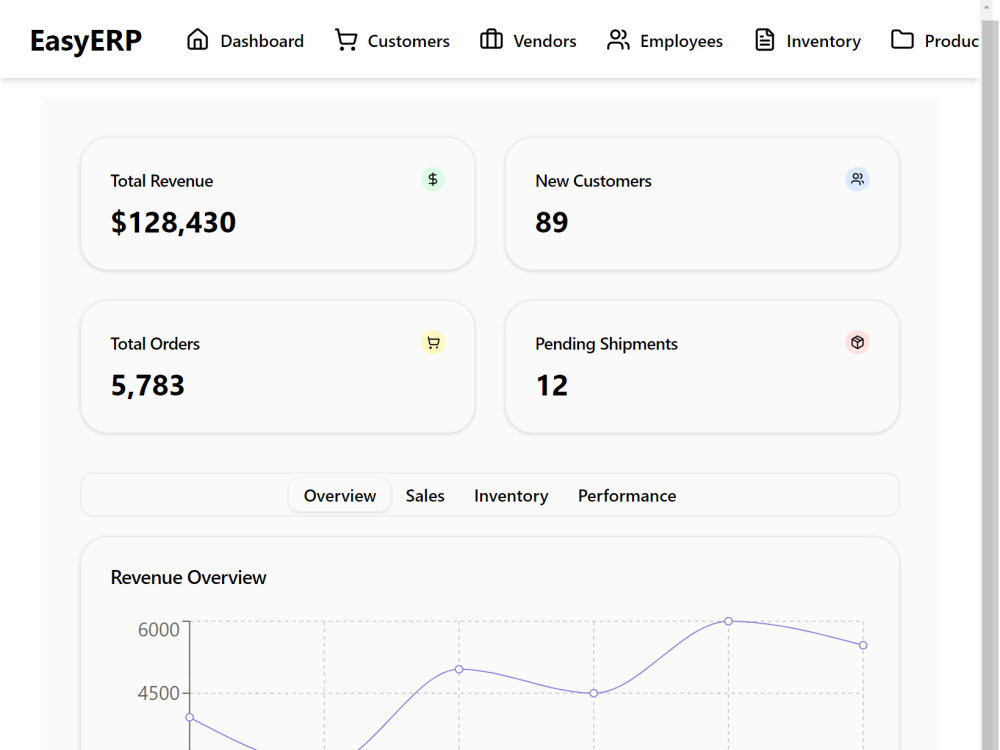Click the EasyERP logo

[x=86, y=41]
